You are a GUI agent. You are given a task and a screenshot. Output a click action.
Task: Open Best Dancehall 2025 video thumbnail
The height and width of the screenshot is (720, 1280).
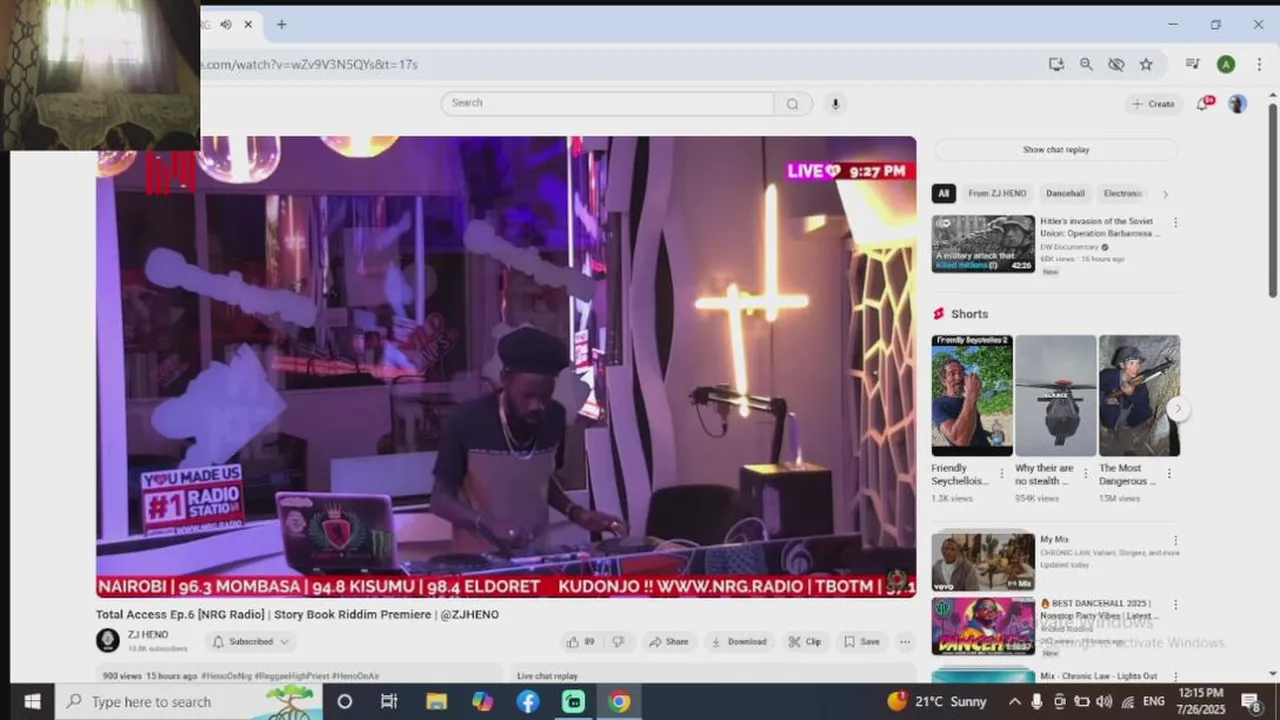983,627
